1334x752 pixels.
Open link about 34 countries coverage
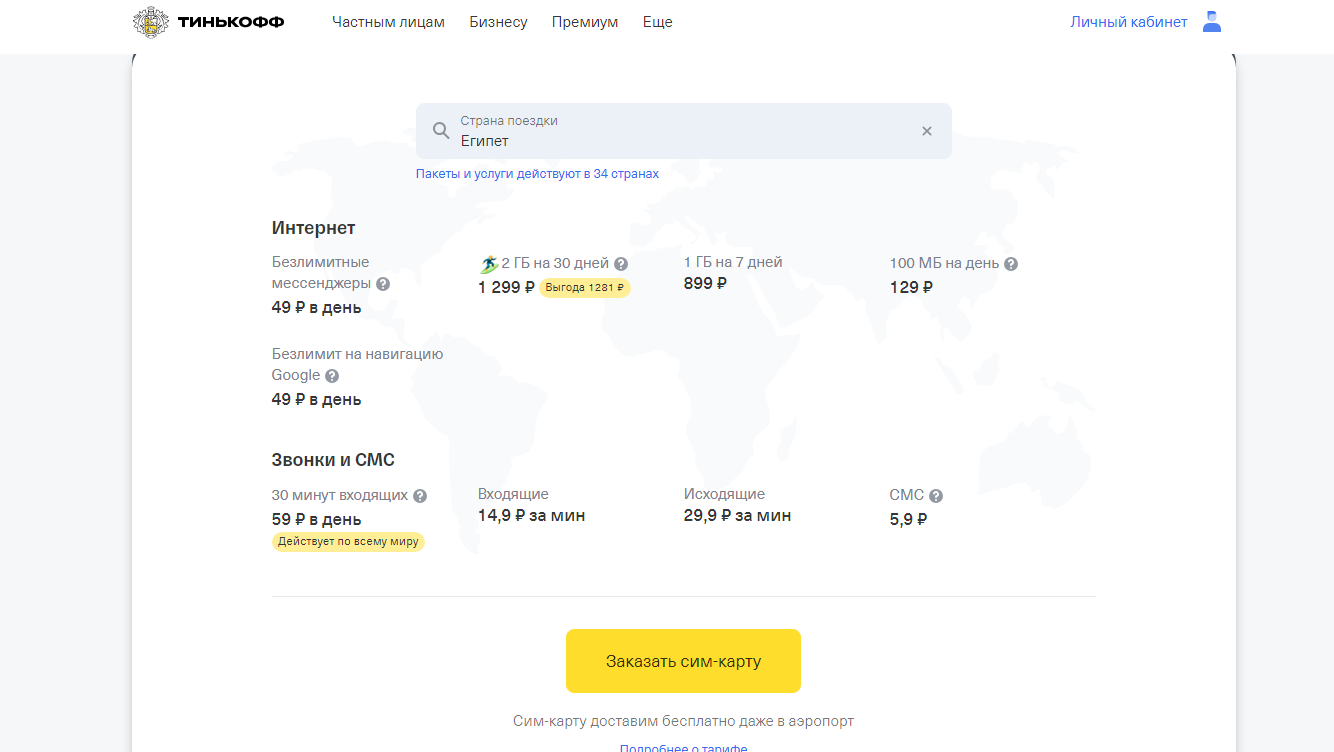537,174
